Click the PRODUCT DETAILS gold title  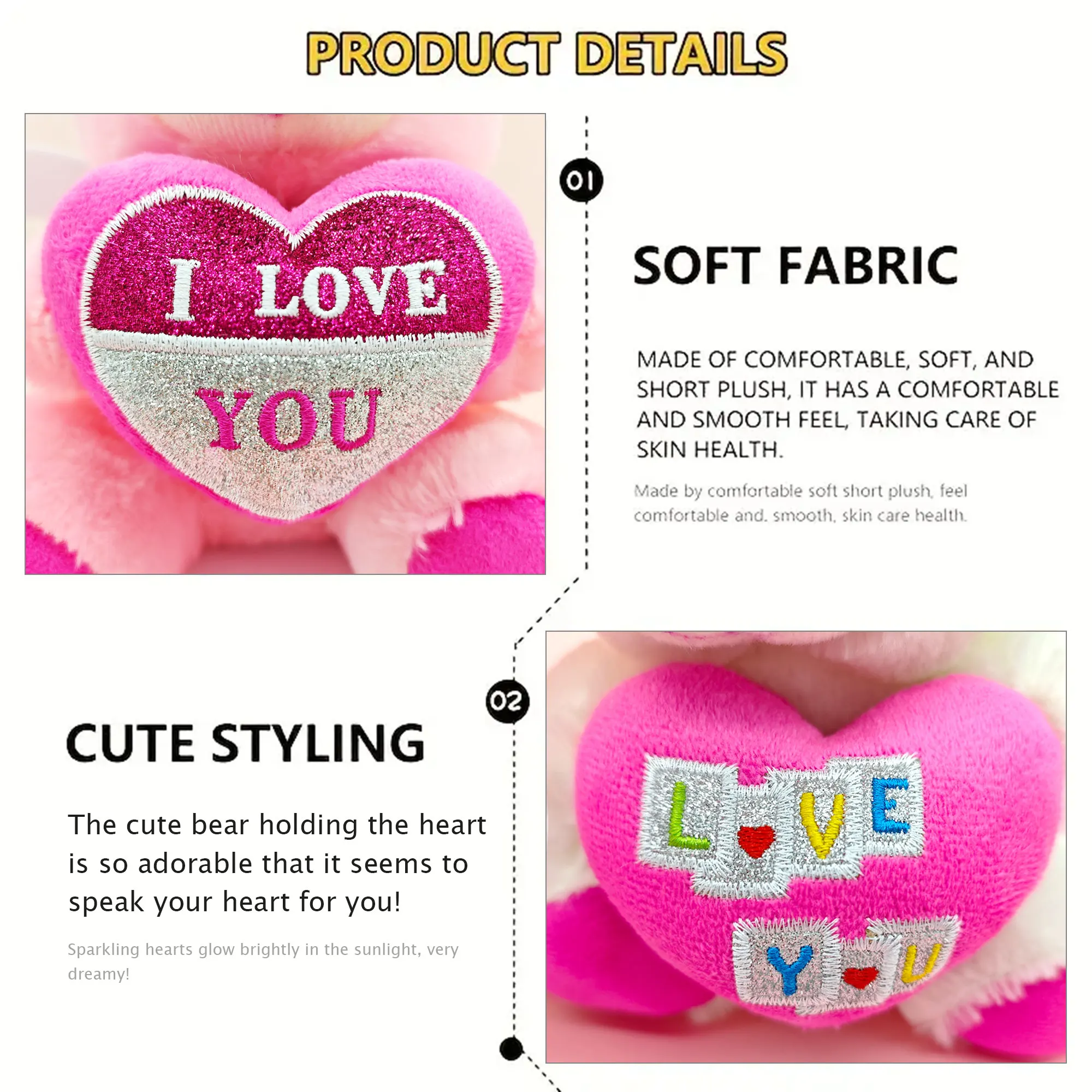[546, 54]
